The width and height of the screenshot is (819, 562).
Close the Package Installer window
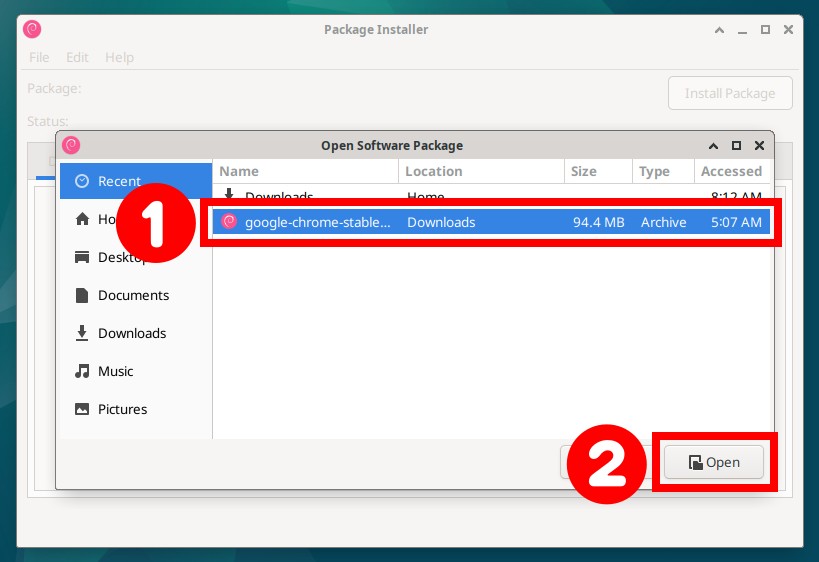(x=789, y=30)
